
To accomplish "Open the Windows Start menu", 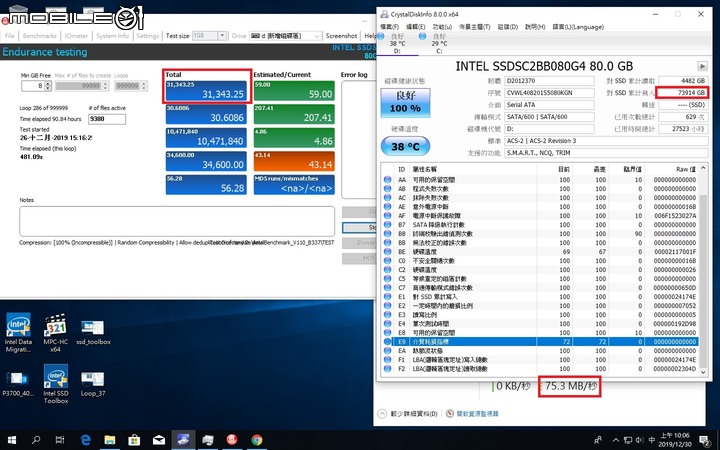I will 12,440.
